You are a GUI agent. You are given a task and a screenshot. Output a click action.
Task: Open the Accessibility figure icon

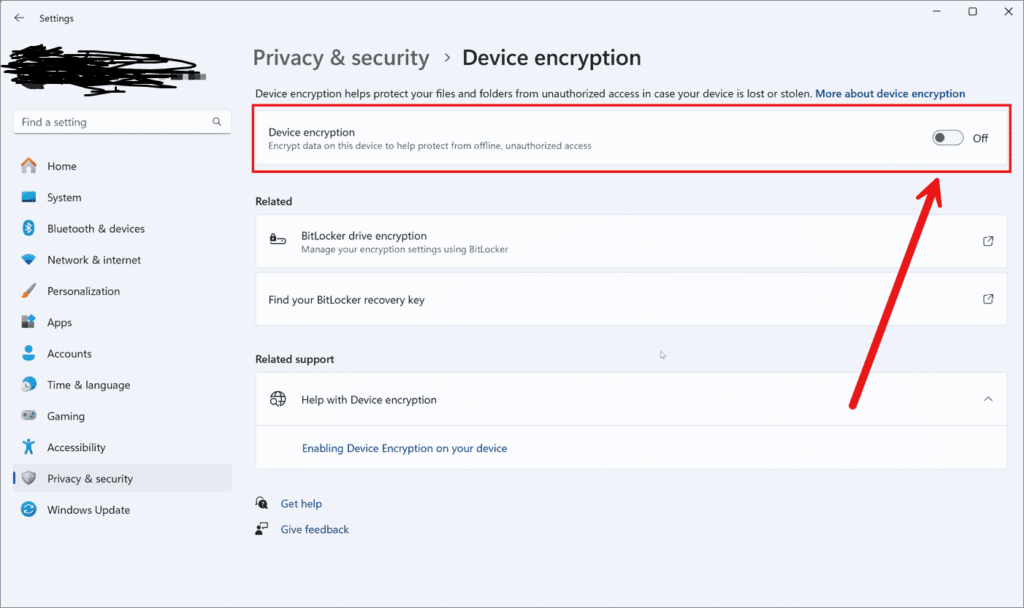click(29, 447)
